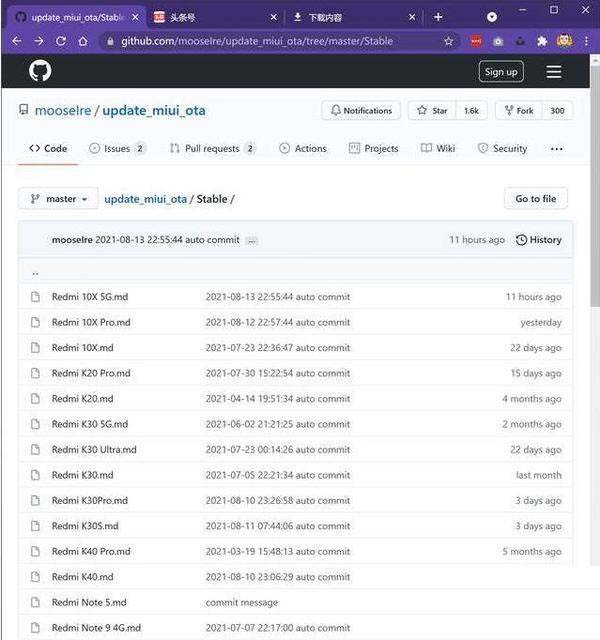Open the Pull requests tab
The image size is (600, 640).
(212, 149)
